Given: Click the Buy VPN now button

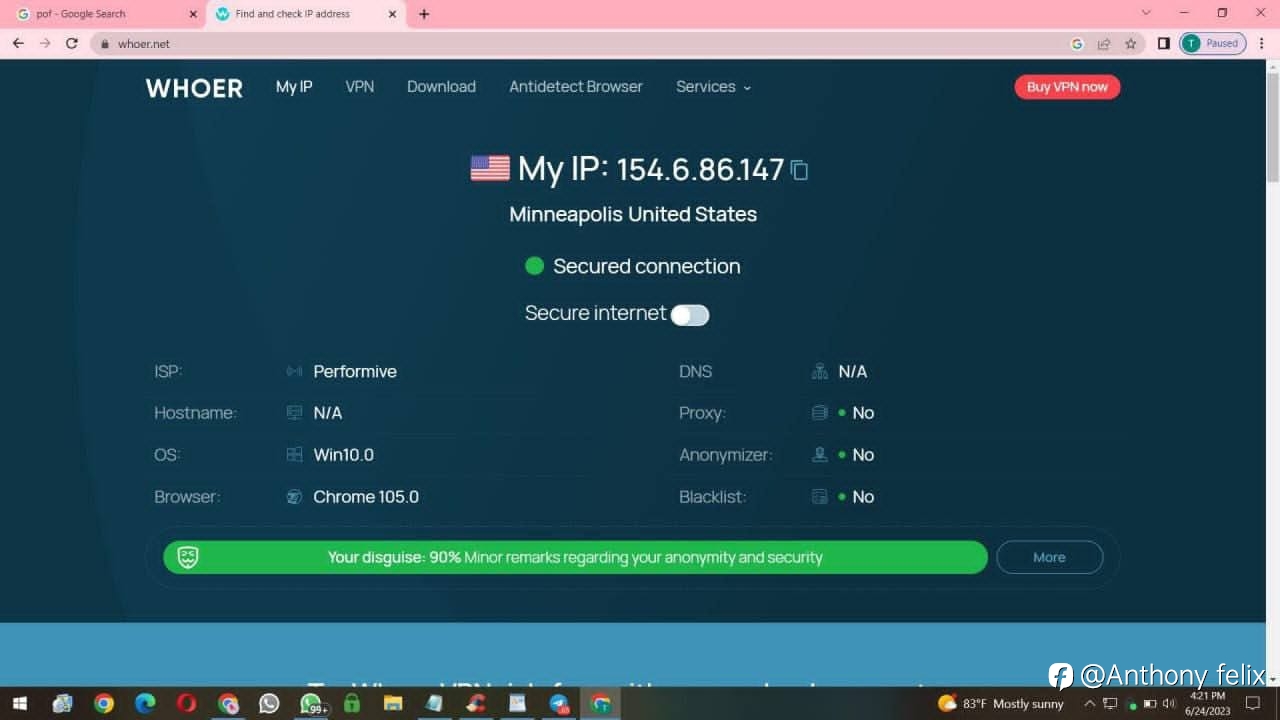Looking at the screenshot, I should click(1067, 87).
